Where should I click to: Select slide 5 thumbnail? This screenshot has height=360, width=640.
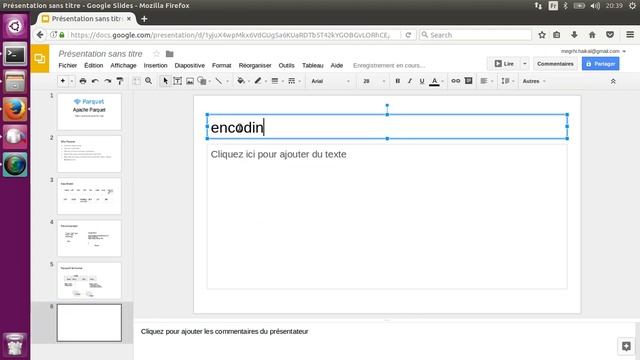[x=89, y=280]
